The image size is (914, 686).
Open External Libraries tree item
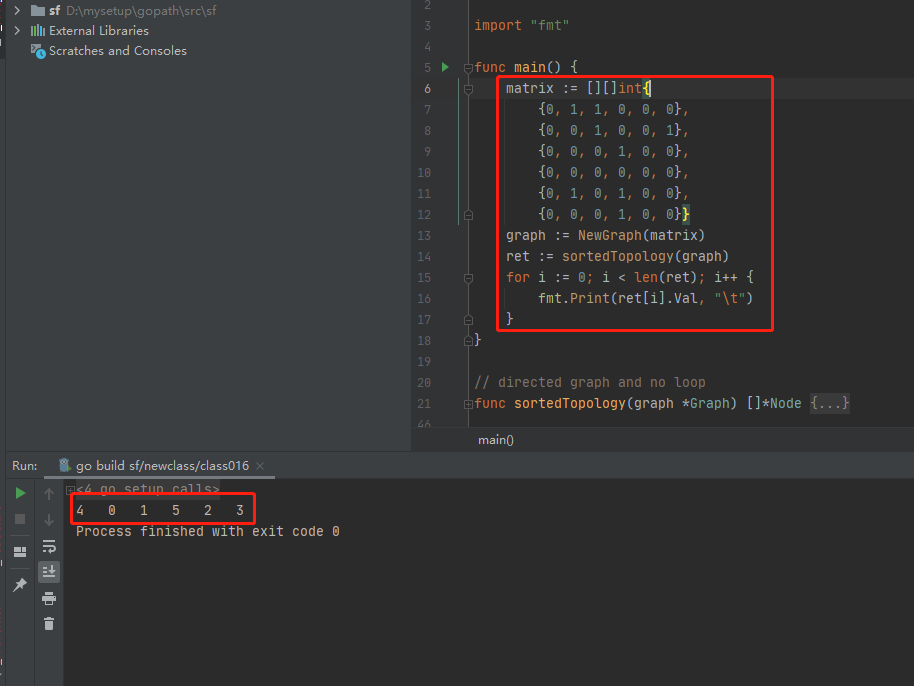90,30
